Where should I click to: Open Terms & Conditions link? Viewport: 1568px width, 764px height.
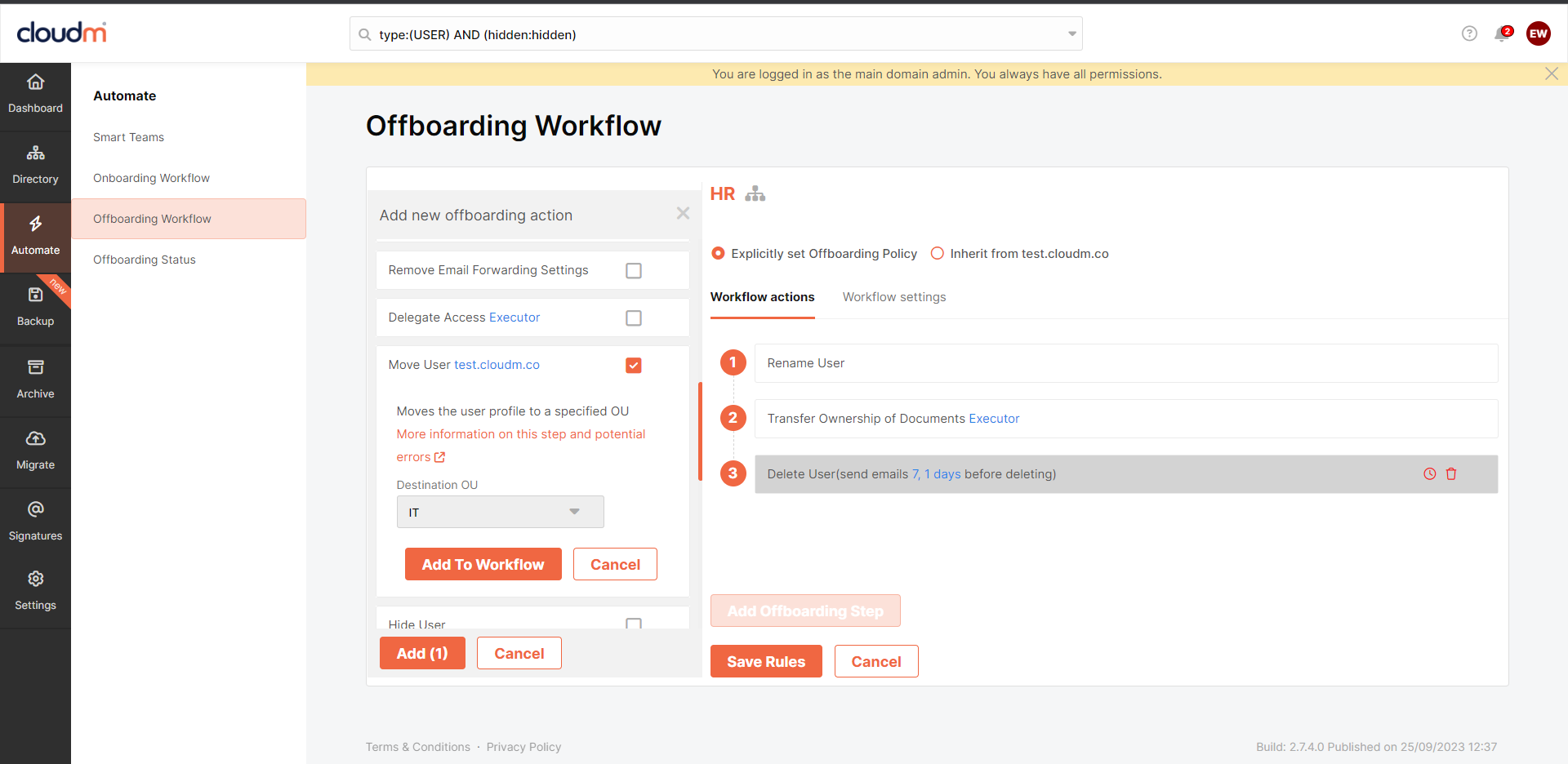pos(418,747)
